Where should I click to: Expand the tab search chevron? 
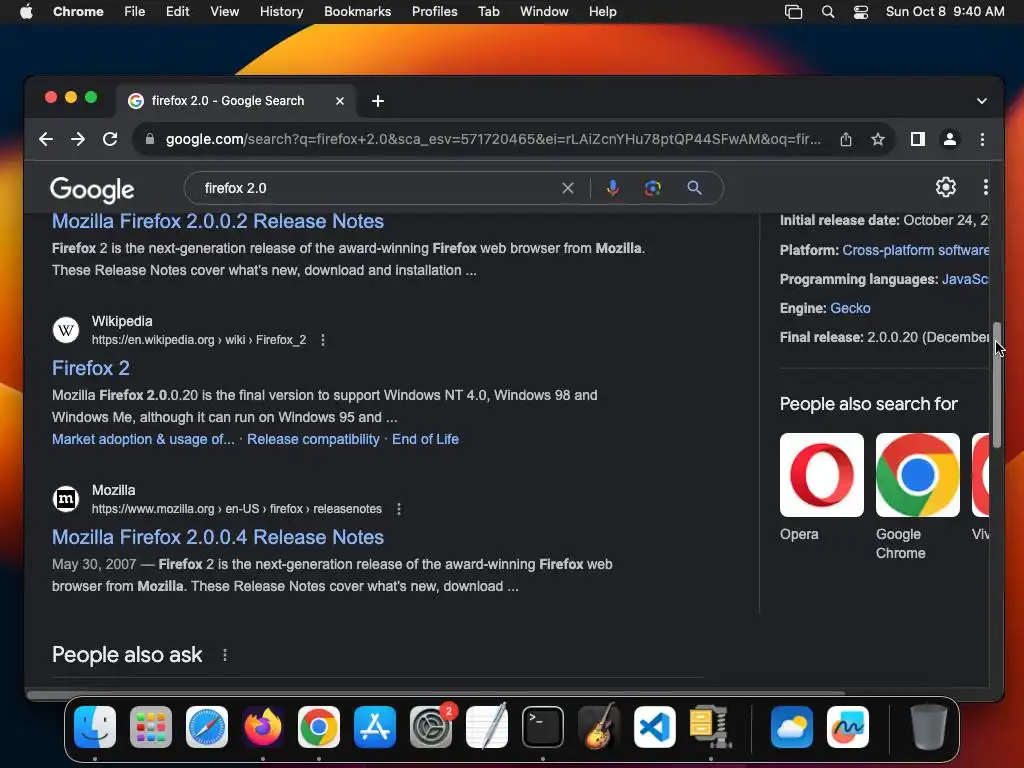click(982, 101)
